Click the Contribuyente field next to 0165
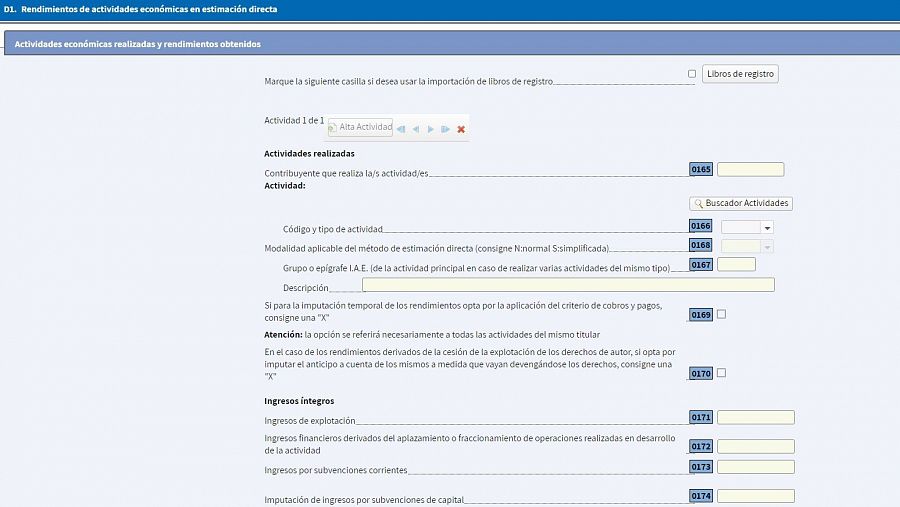The width and height of the screenshot is (900, 507). tap(750, 170)
